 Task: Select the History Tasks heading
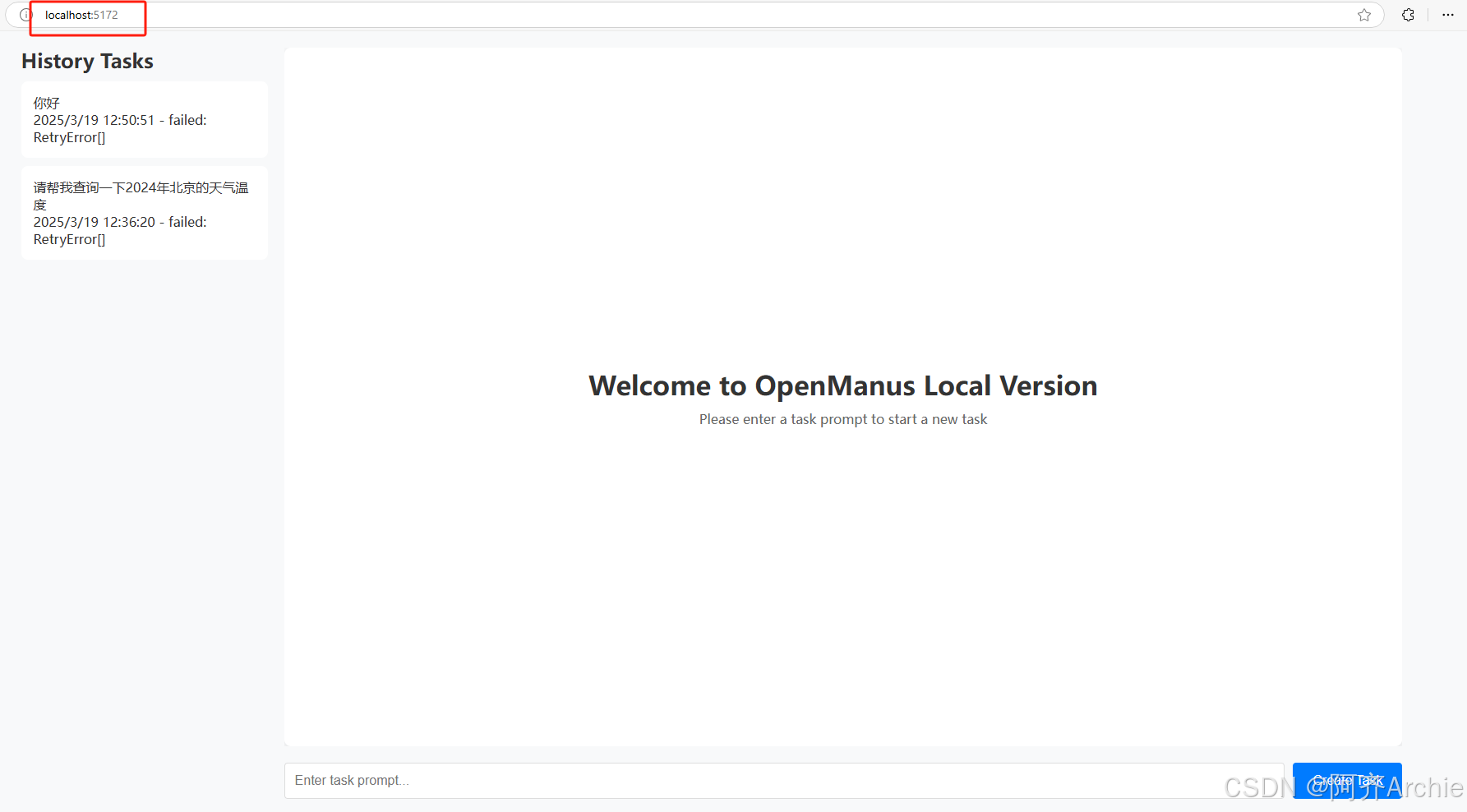pos(87,62)
